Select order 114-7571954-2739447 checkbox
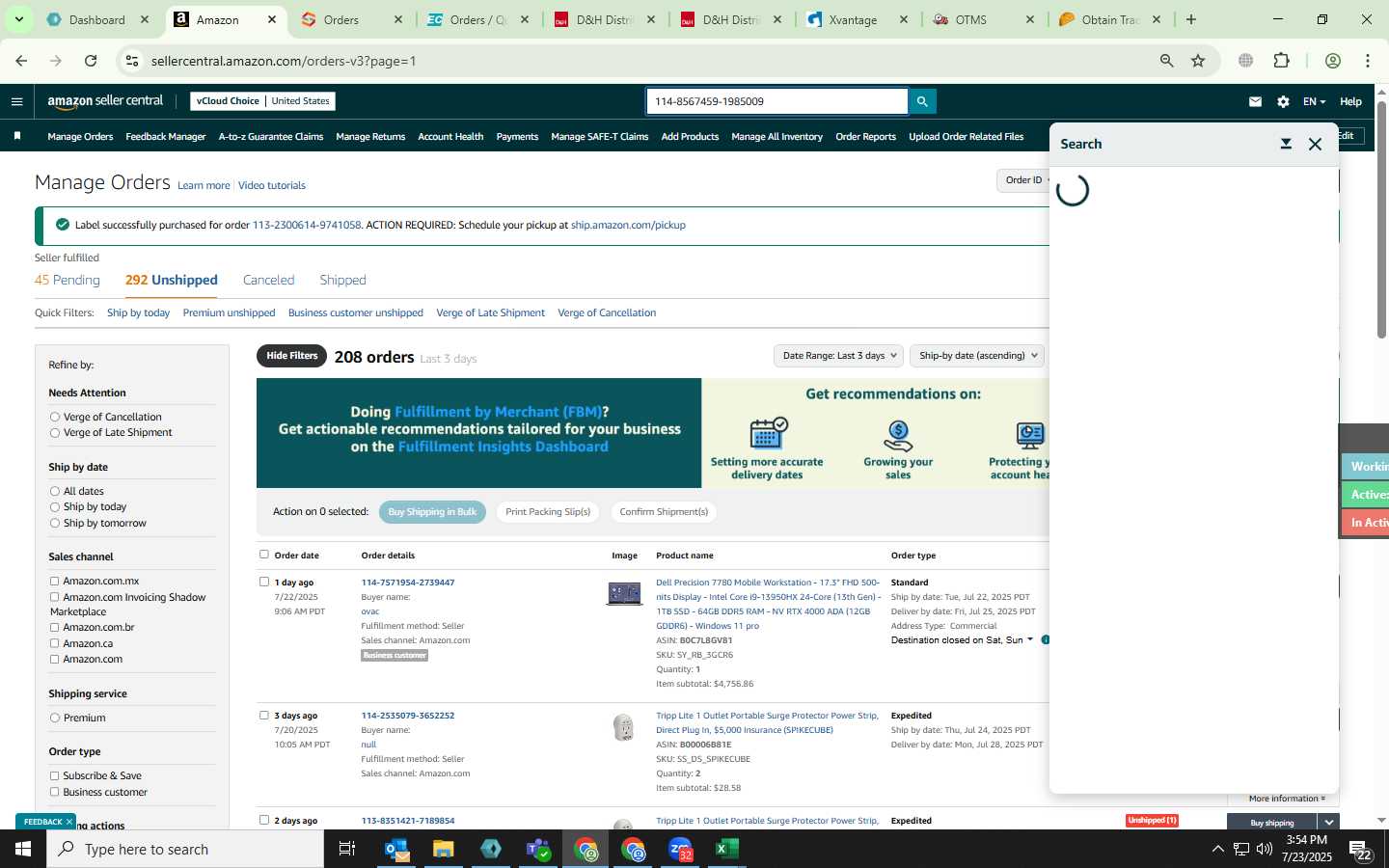 264,582
